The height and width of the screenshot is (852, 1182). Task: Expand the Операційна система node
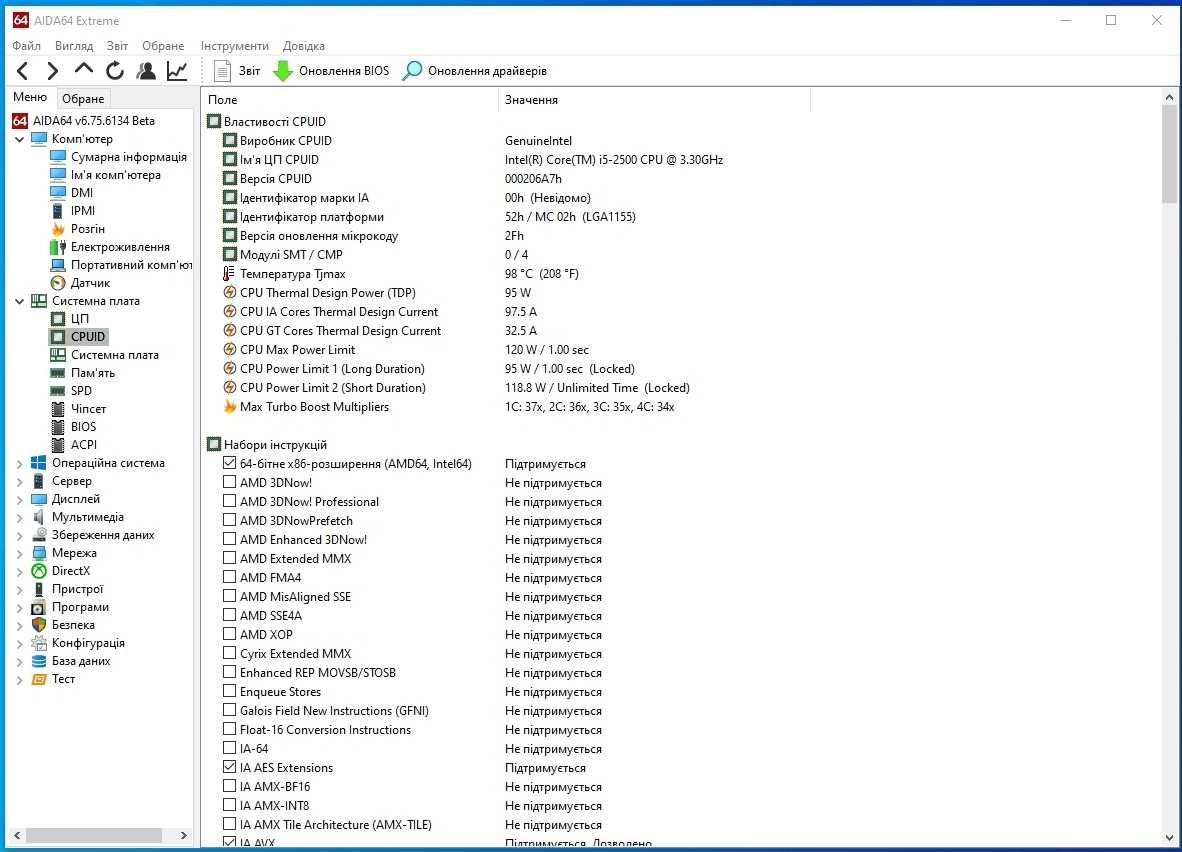click(x=20, y=464)
